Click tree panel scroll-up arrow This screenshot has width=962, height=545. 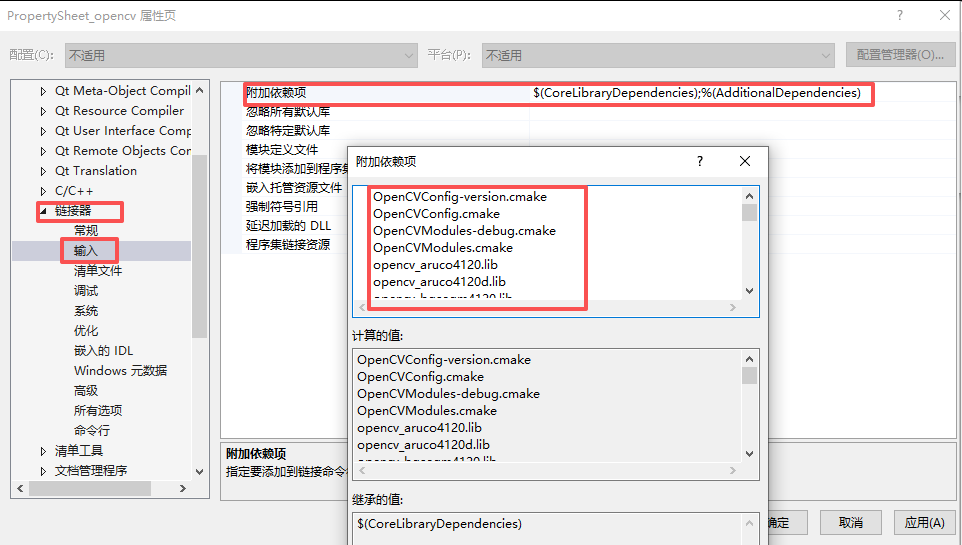pos(199,91)
